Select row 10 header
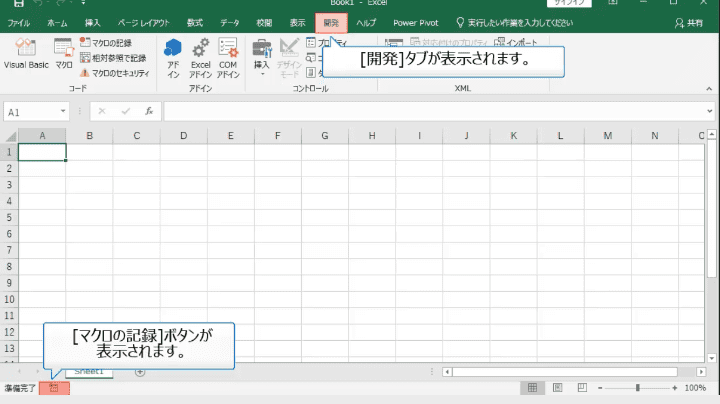The image size is (720, 404). click(x=9, y=299)
